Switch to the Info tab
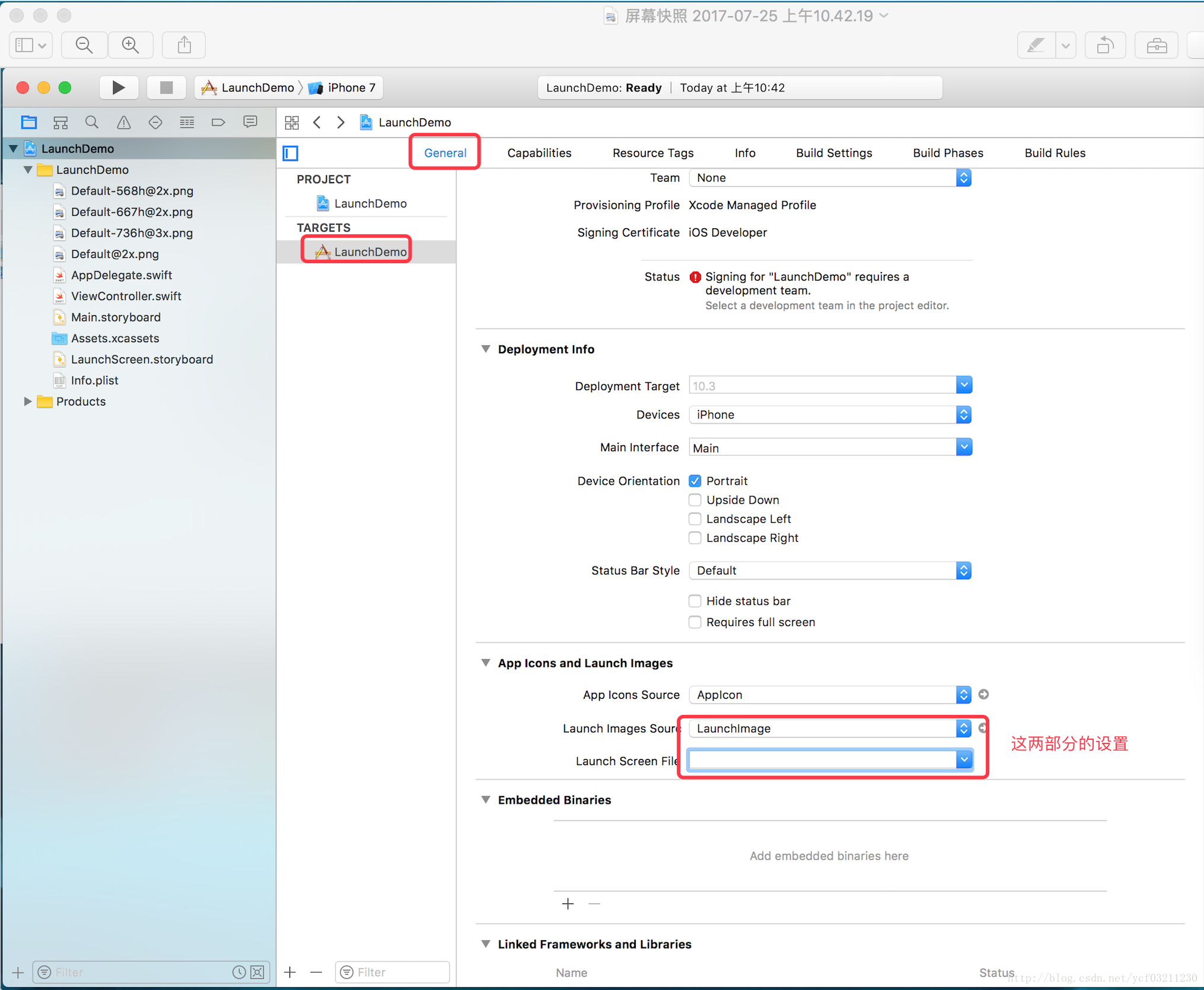Screen dimensions: 1204x990 point(745,153)
